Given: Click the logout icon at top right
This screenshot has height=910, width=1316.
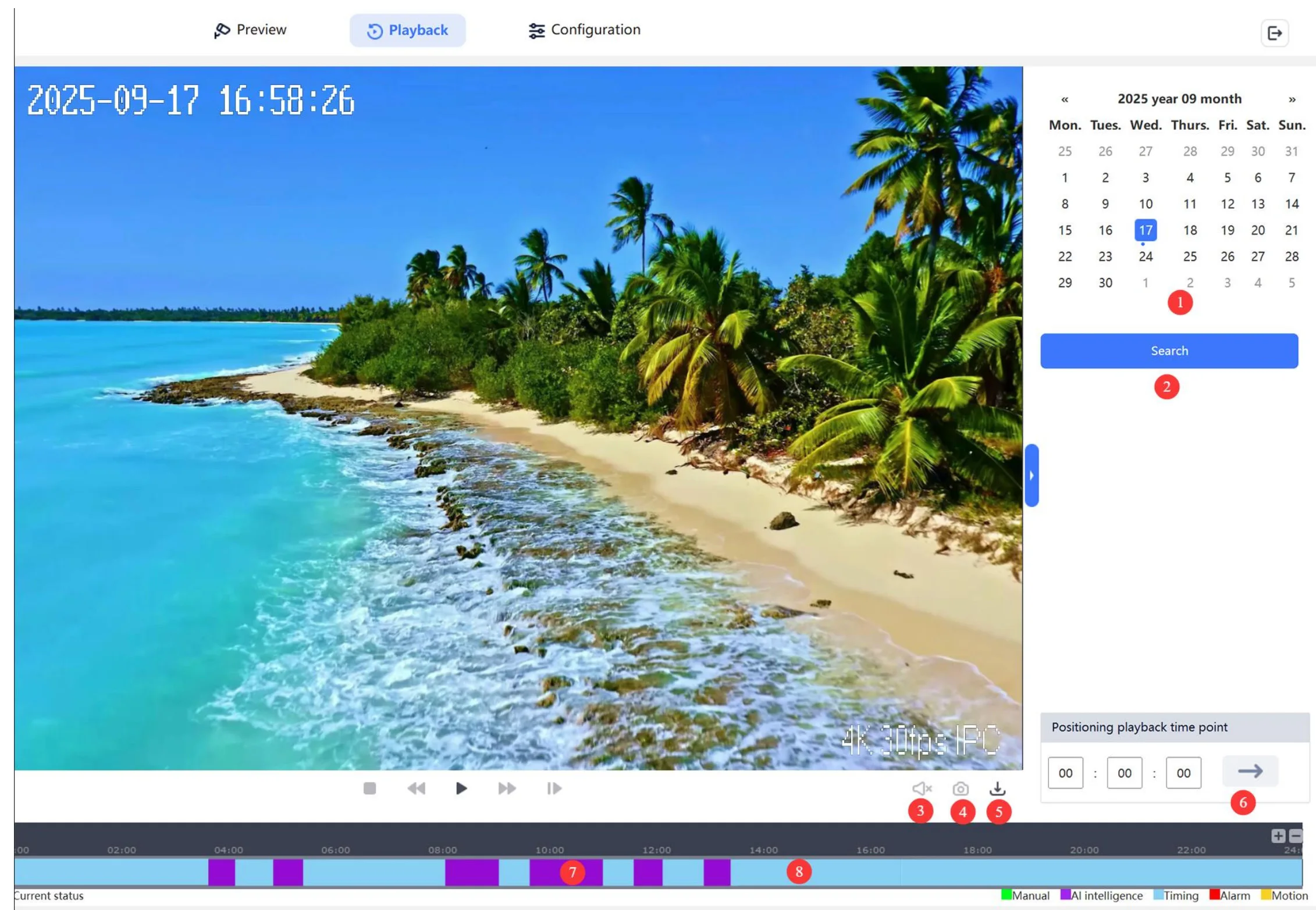Looking at the screenshot, I should [1274, 33].
